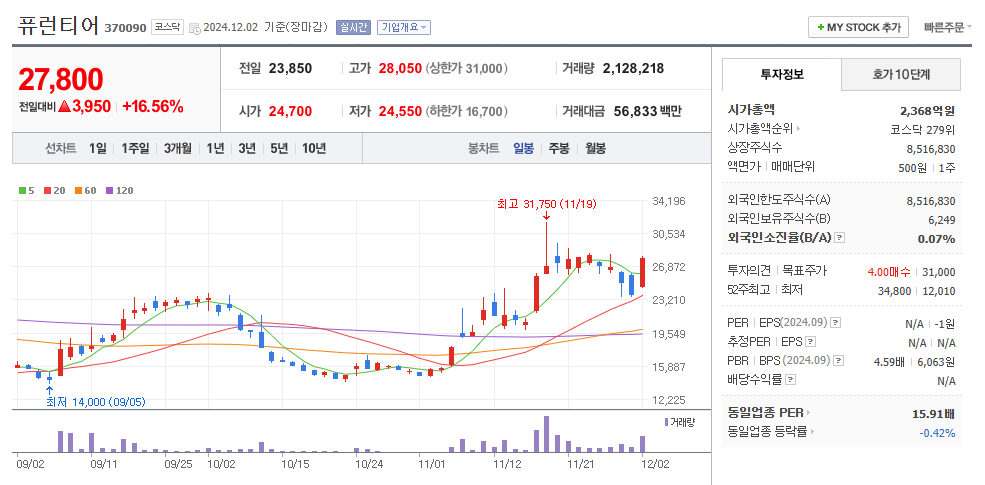
Task: Select the 일봉 candle chart
Action: click(523, 148)
